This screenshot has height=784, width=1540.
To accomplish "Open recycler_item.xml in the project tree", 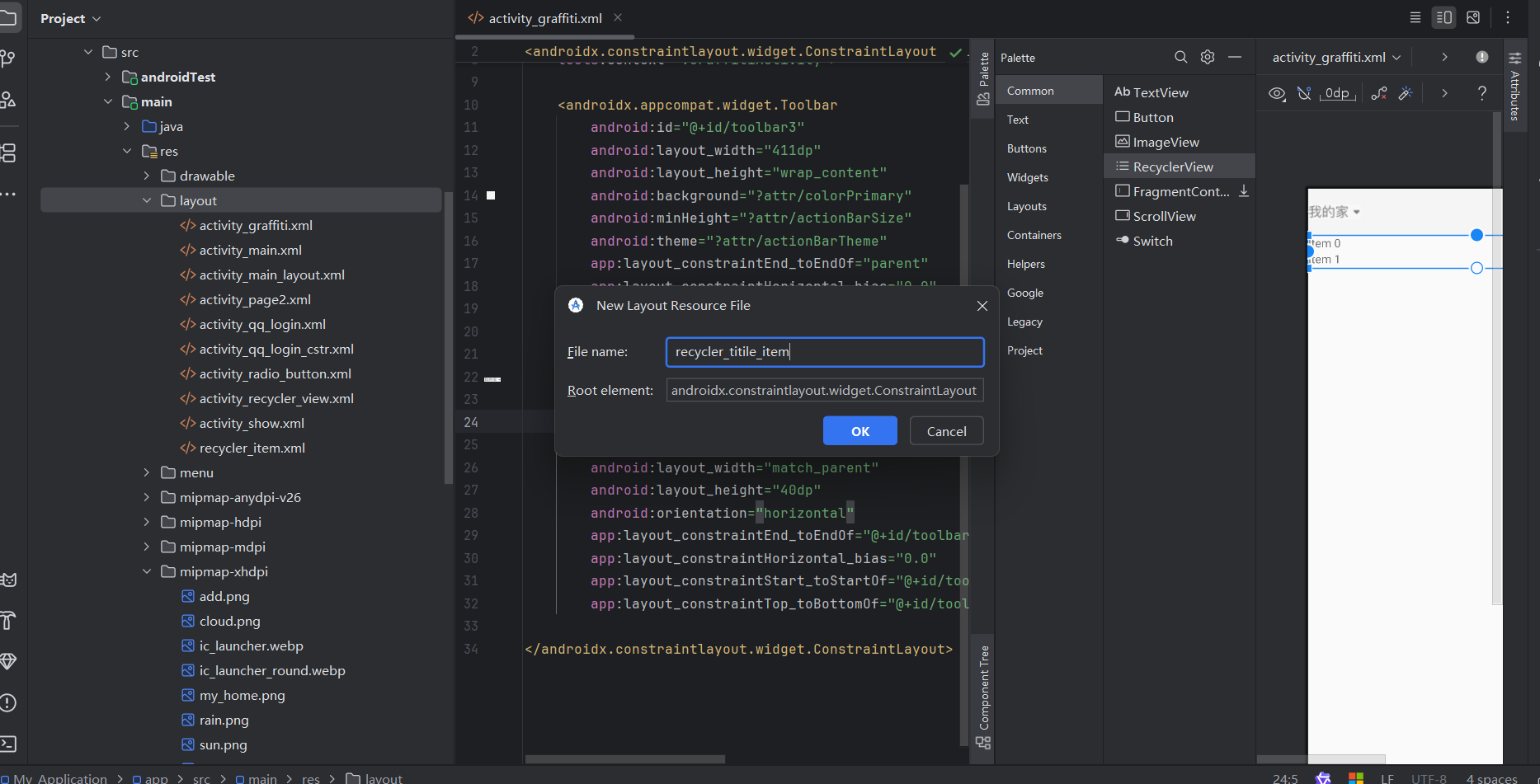I will click(252, 448).
